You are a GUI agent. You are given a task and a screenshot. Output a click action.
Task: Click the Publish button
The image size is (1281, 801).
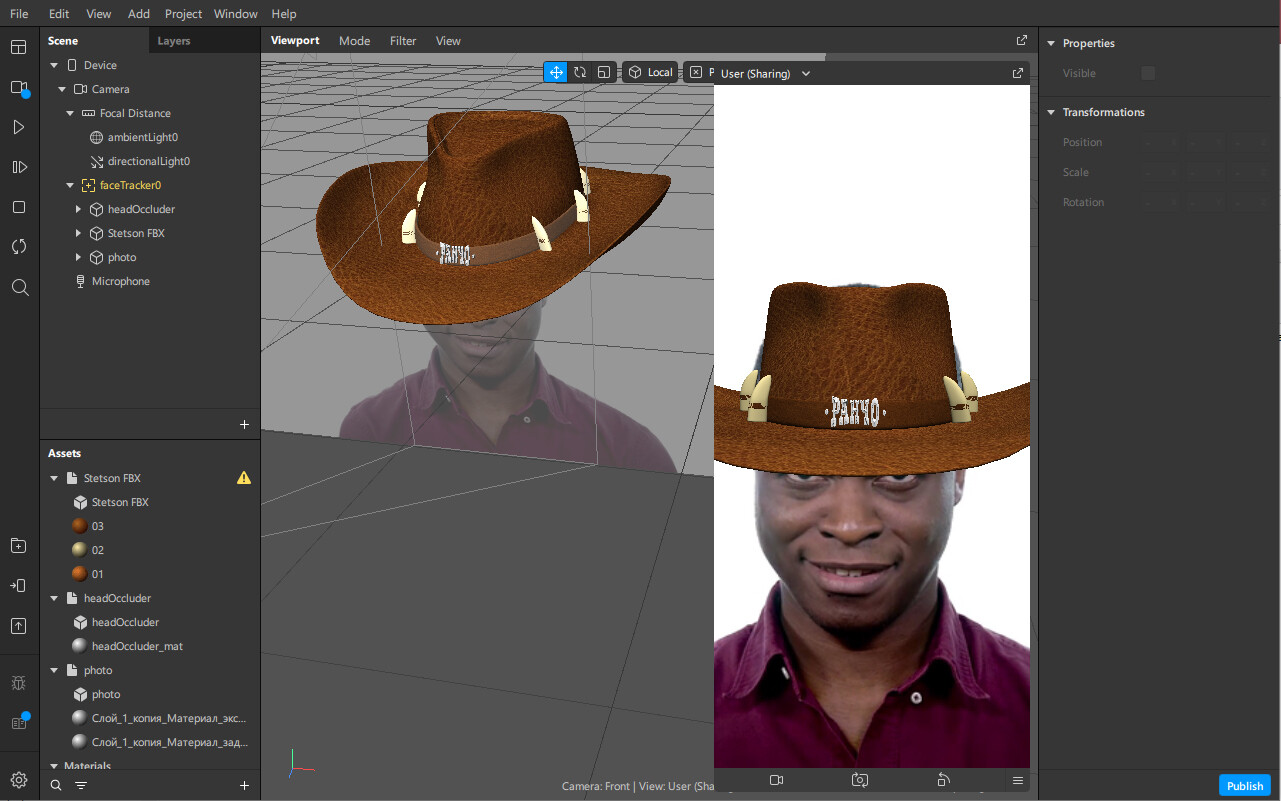tap(1244, 786)
